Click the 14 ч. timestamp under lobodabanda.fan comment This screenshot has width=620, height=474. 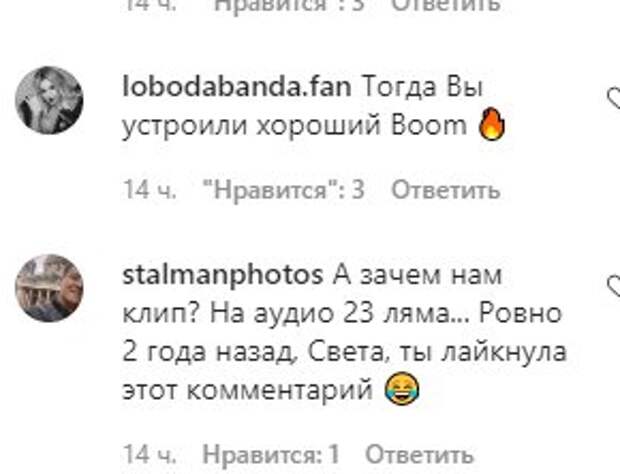pyautogui.click(x=150, y=190)
